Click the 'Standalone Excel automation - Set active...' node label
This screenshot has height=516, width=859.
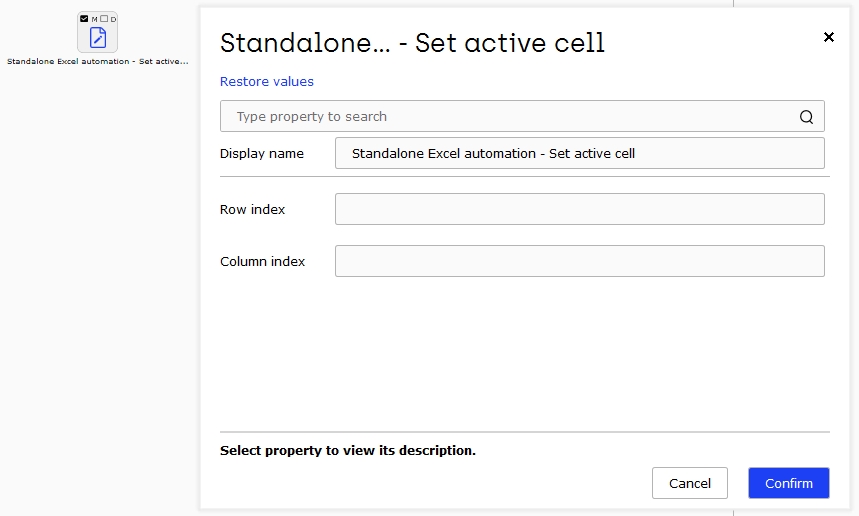coord(98,61)
